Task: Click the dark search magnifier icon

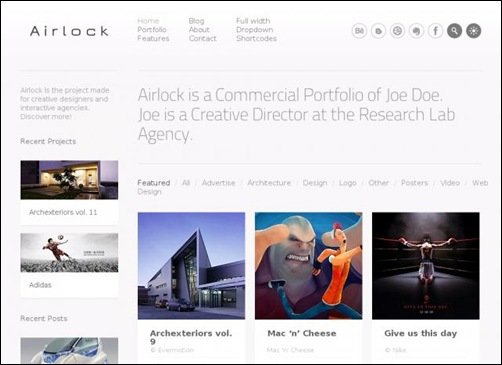Action: coord(454,31)
